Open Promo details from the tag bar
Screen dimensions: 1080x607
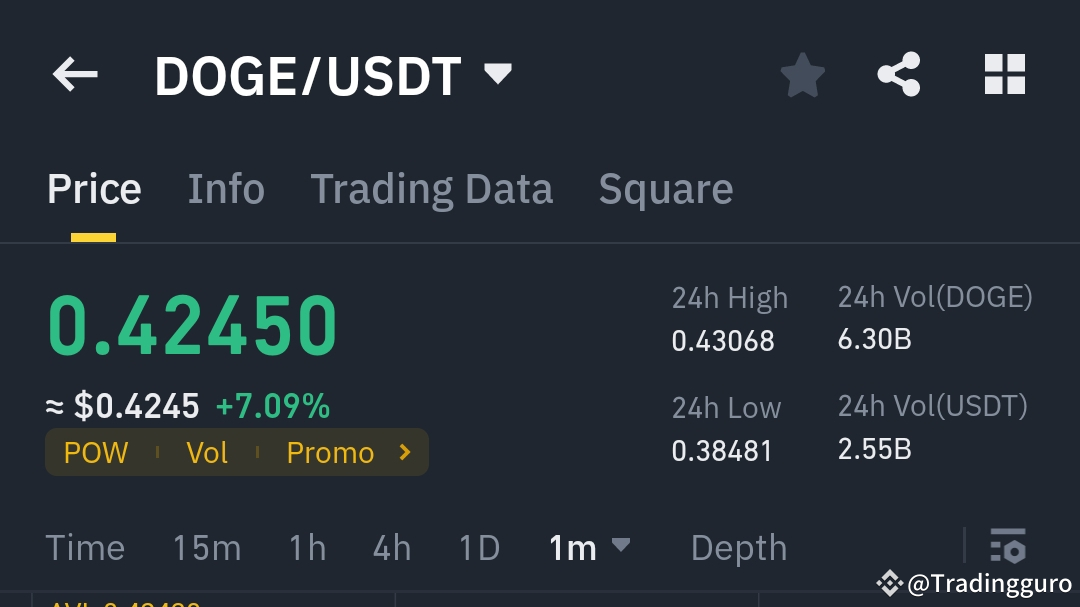pyautogui.click(x=330, y=452)
